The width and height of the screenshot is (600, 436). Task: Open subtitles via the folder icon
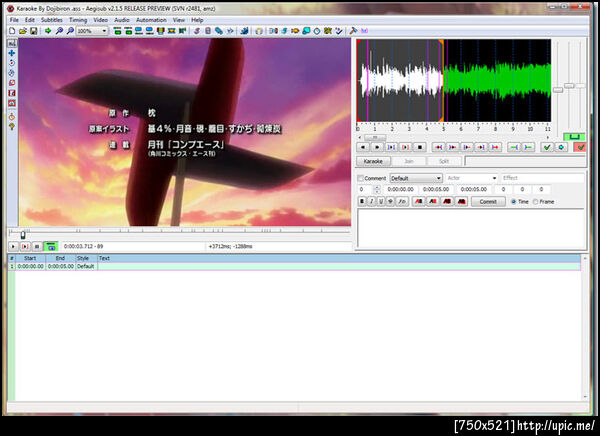(x=23, y=31)
